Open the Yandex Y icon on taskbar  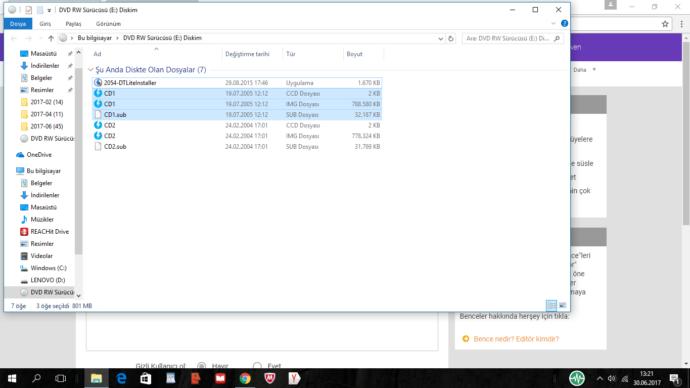[x=294, y=378]
